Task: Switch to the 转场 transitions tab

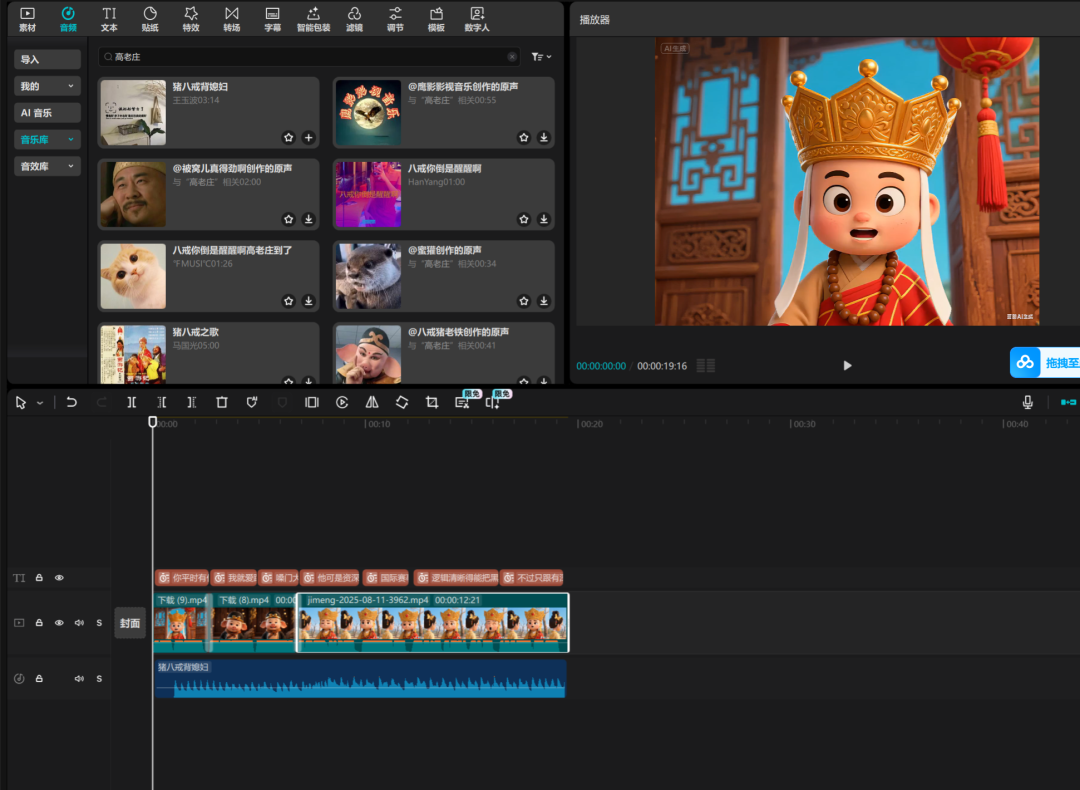Action: pos(231,19)
